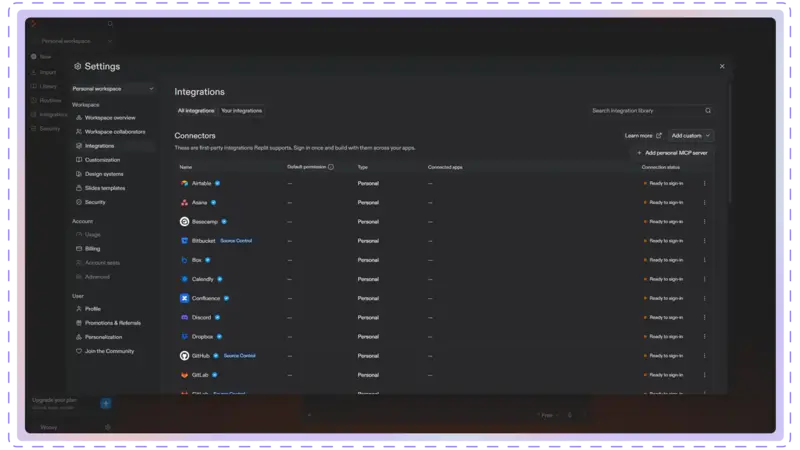
Task: Click the Box logo icon
Action: (x=184, y=260)
